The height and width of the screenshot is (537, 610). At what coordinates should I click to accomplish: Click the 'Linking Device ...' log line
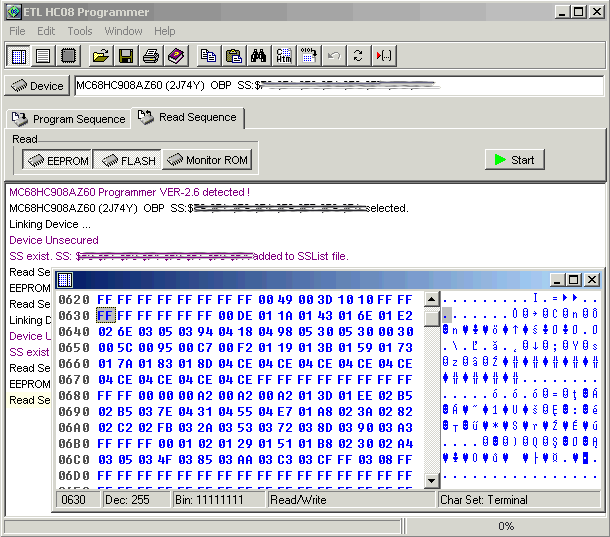pos(50,224)
